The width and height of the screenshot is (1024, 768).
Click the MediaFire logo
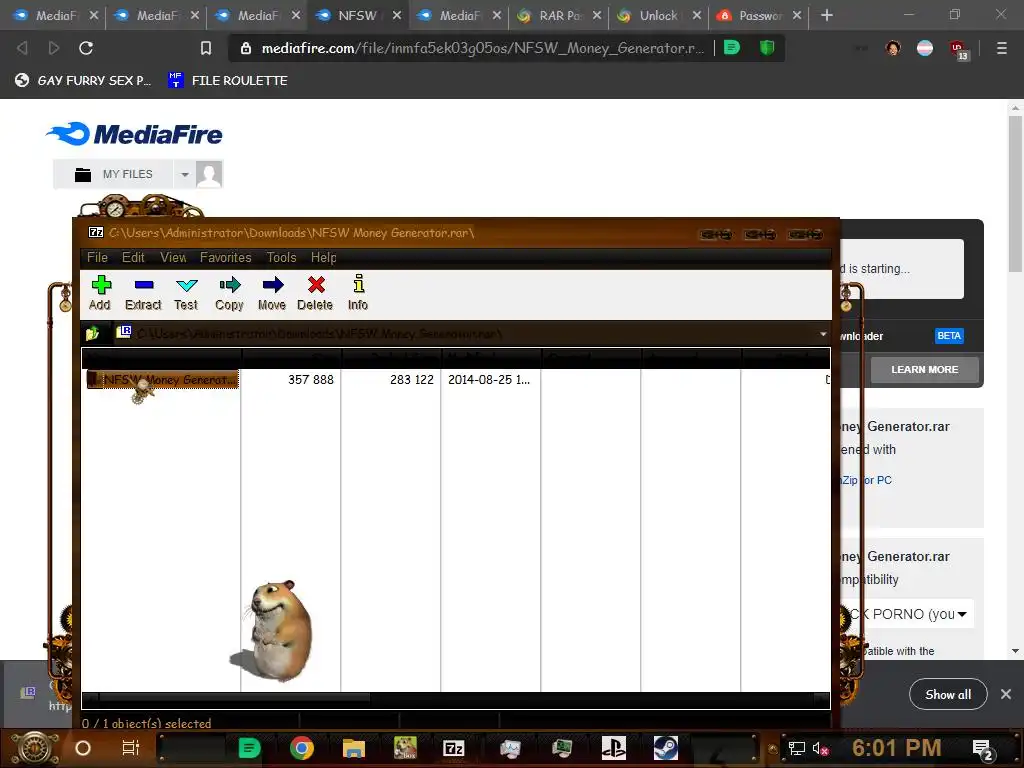[134, 134]
